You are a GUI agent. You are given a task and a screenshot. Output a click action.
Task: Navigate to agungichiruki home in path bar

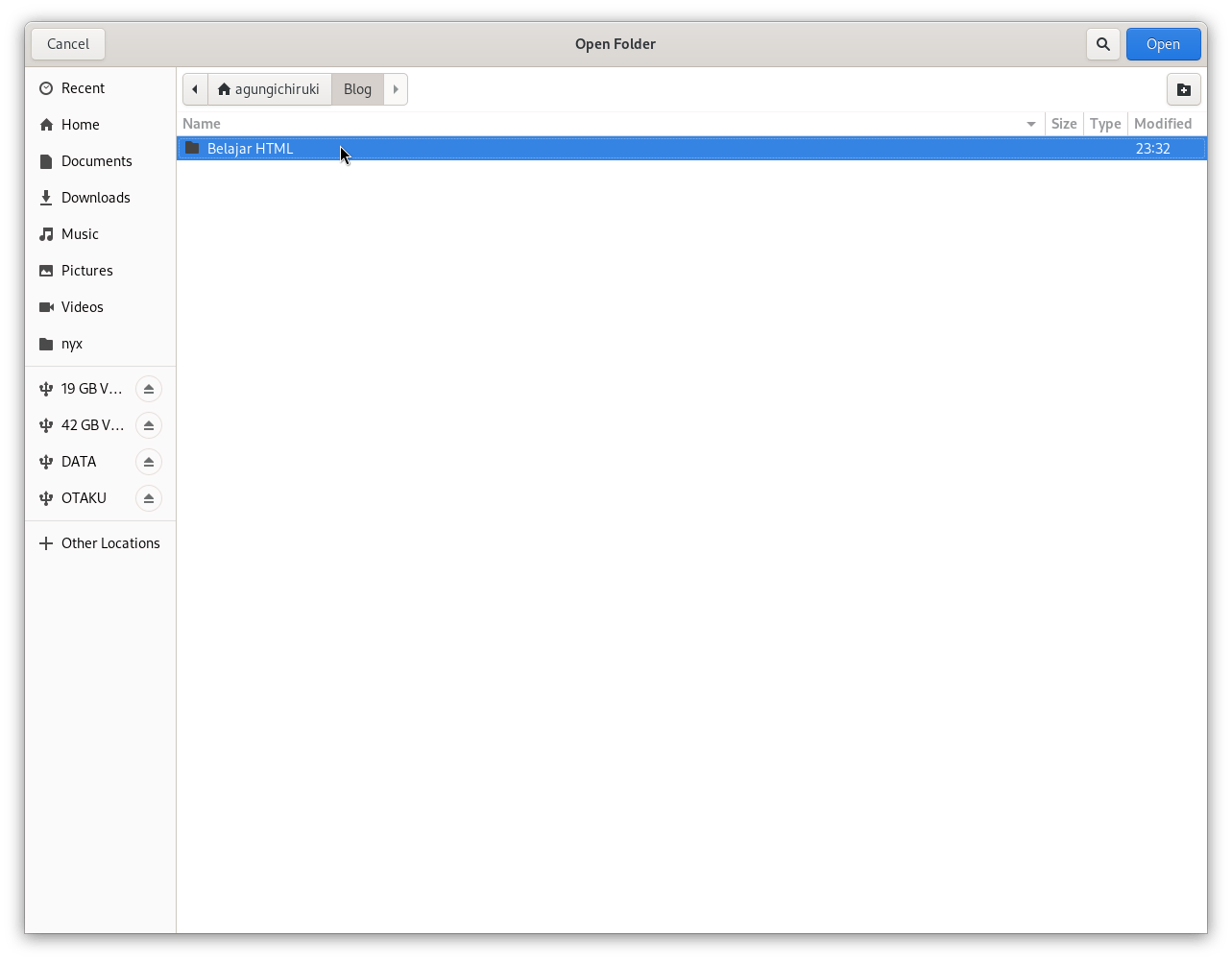[269, 89]
